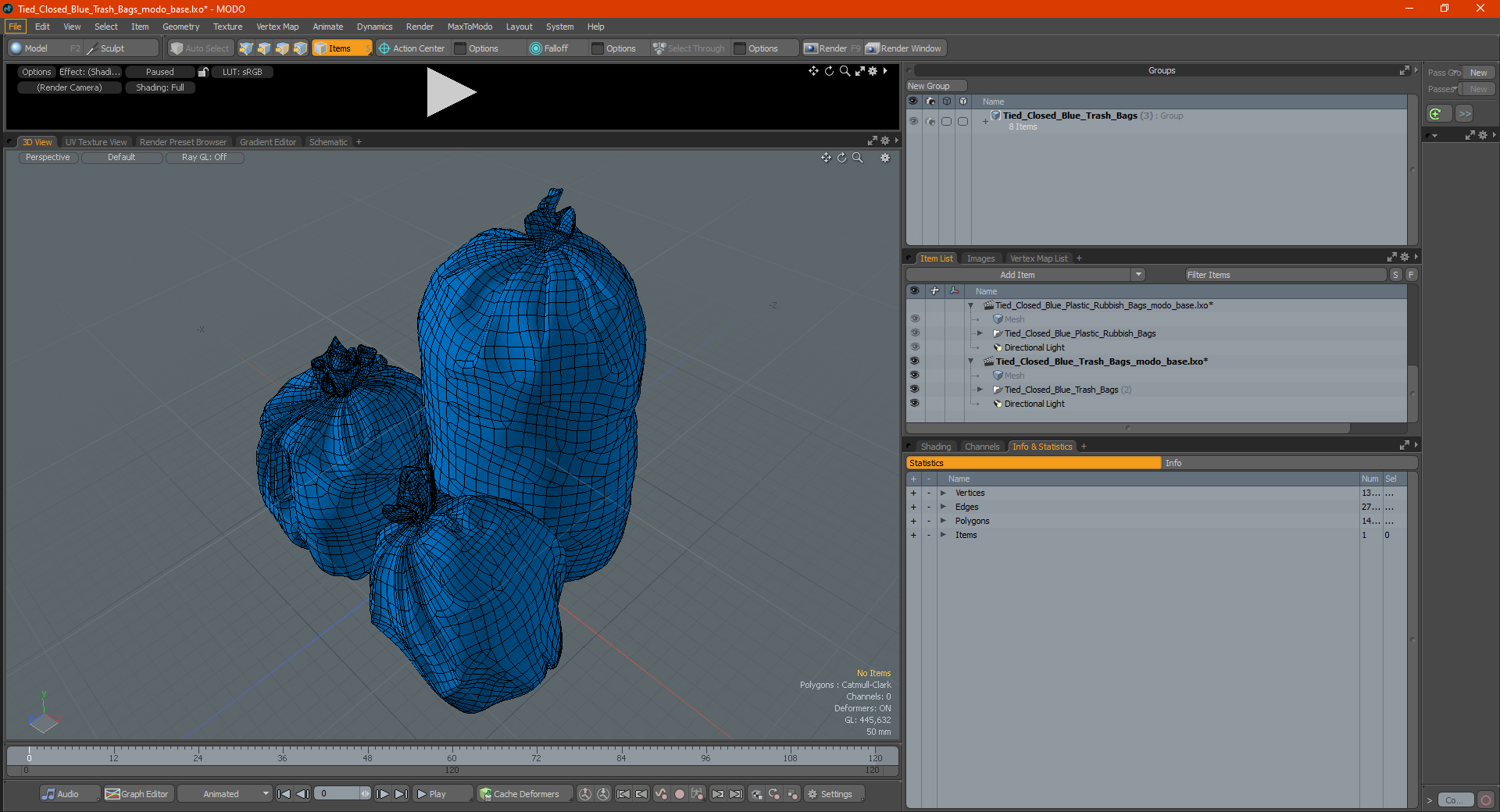Click the Play button
Viewport: 1500px width, 812px height.
click(441, 794)
